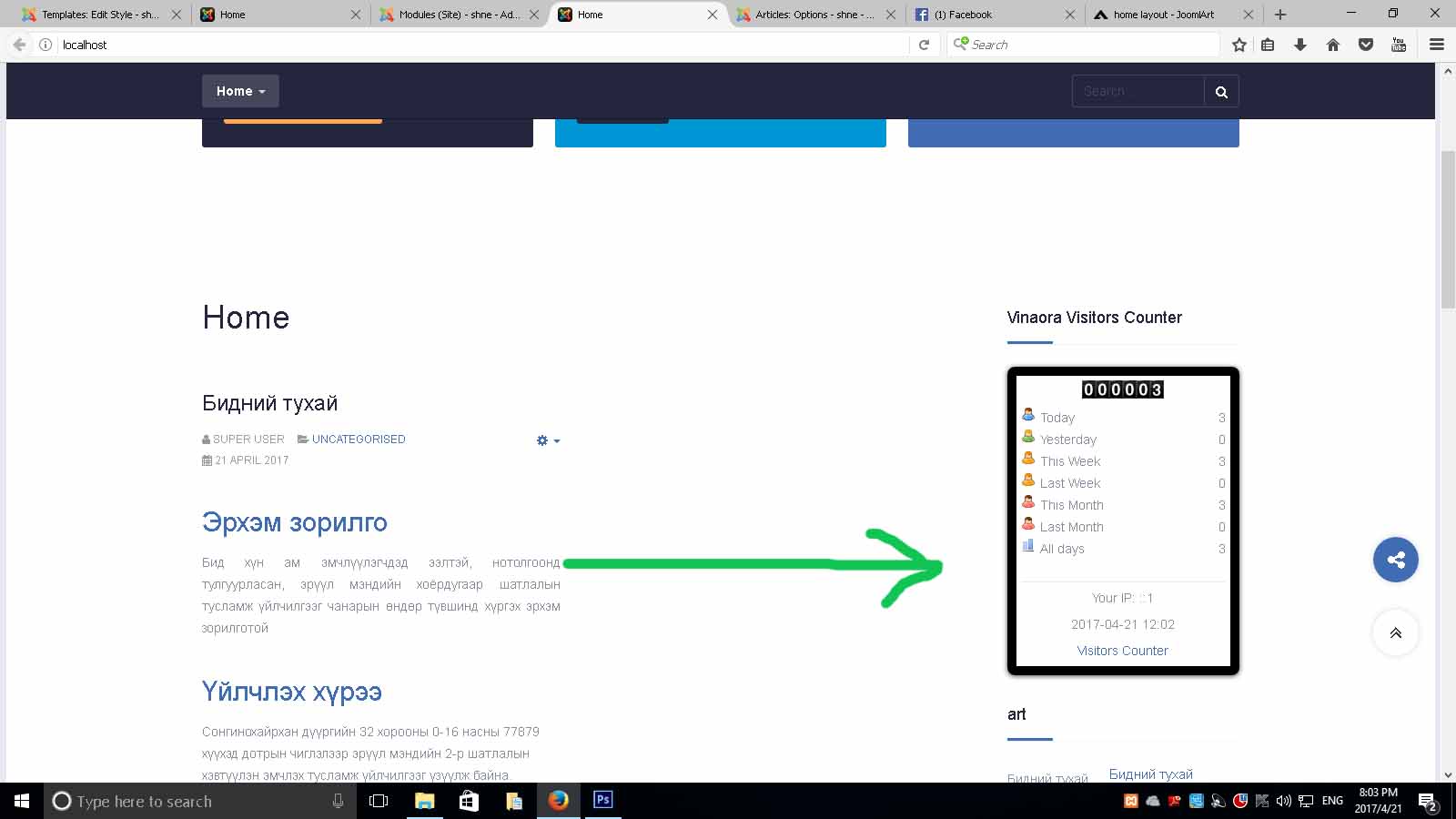The height and width of the screenshot is (819, 1456).
Task: Switch to the Articles: Options tab
Action: click(x=814, y=15)
